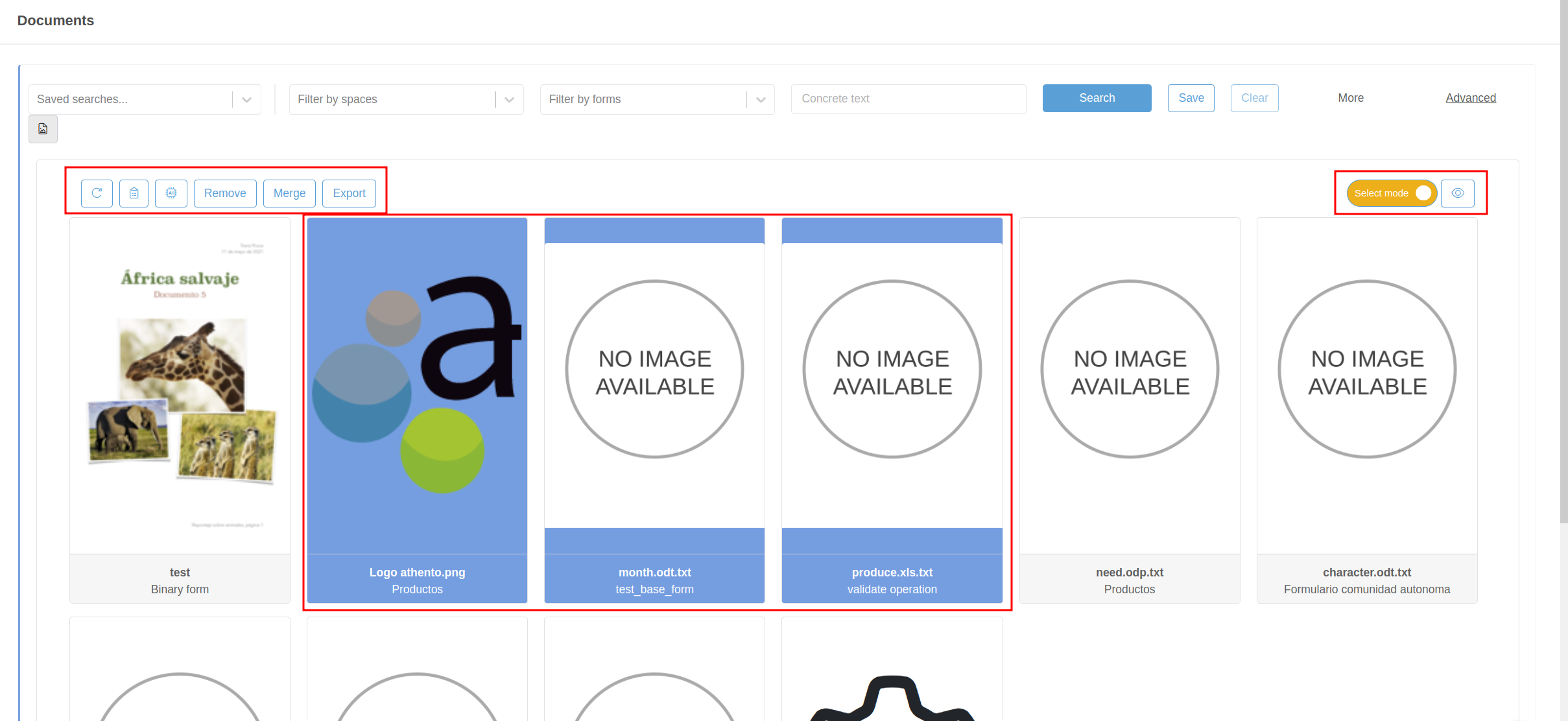This screenshot has width=1568, height=721.
Task: Deselect the Logo athento.png document
Action: 417,410
